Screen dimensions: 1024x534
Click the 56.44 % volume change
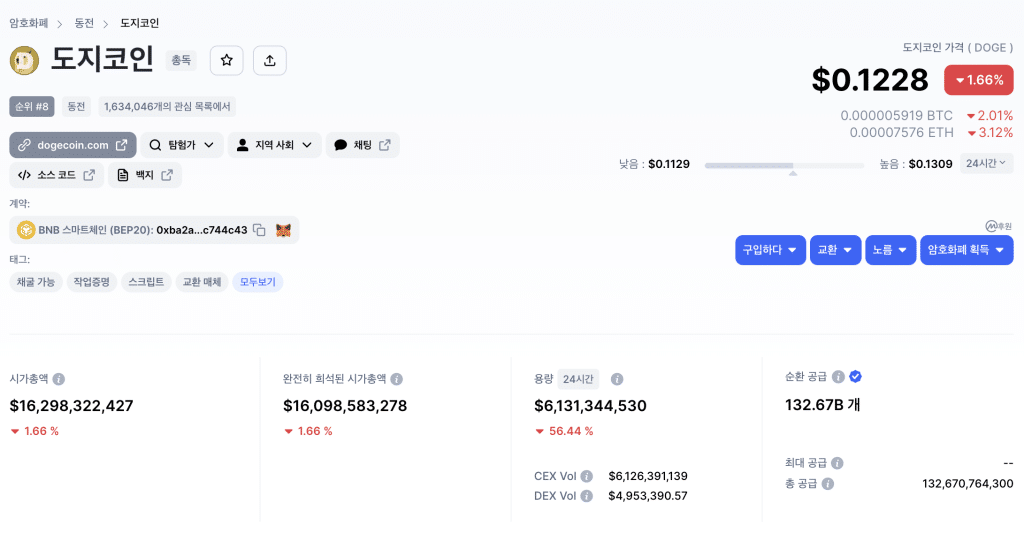564,431
